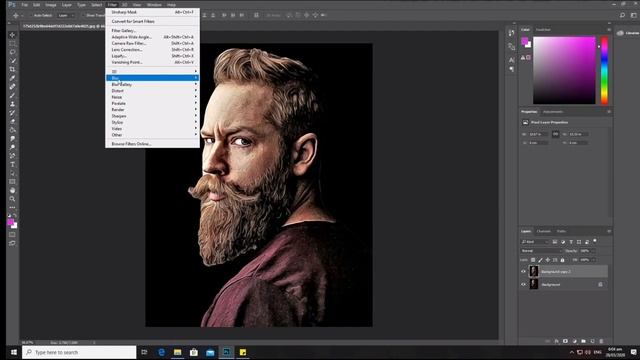Image resolution: width=640 pixels, height=360 pixels.
Task: Select the Zoom tool
Action: 12,199
